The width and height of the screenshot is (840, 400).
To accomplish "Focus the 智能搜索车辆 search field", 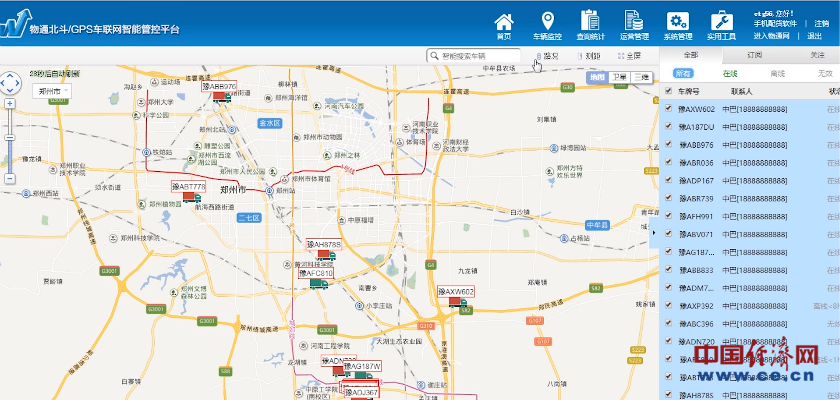I will tap(474, 56).
